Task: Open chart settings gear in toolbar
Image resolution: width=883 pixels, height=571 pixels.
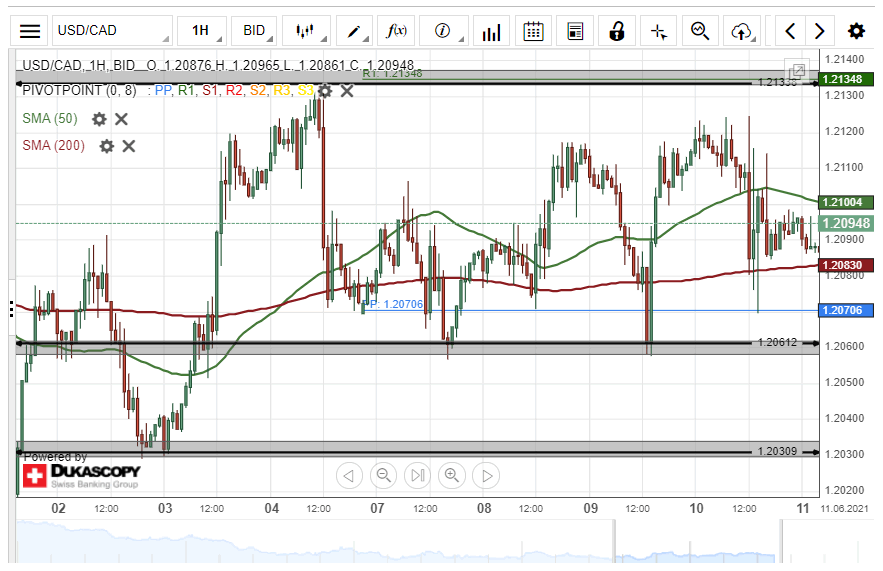Action: tap(856, 30)
